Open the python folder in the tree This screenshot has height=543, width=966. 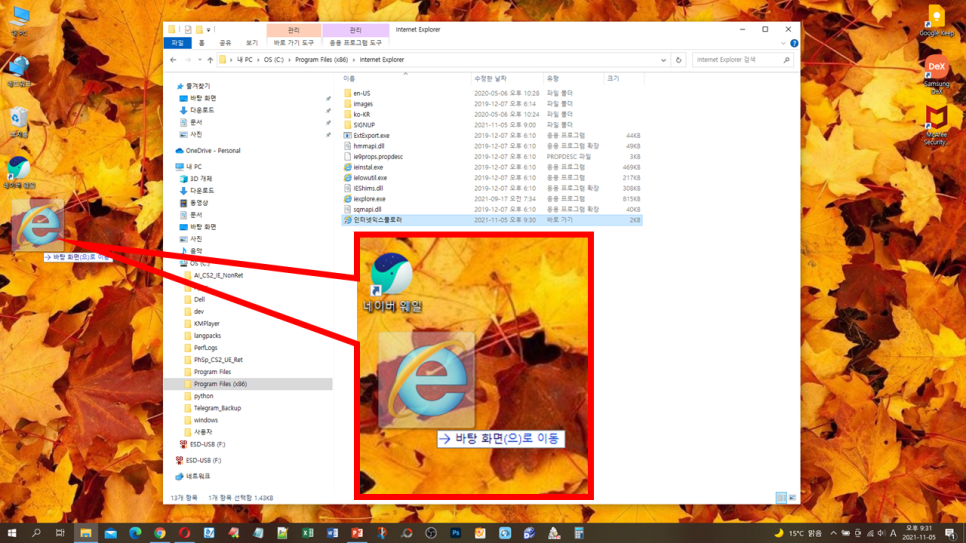click(203, 396)
